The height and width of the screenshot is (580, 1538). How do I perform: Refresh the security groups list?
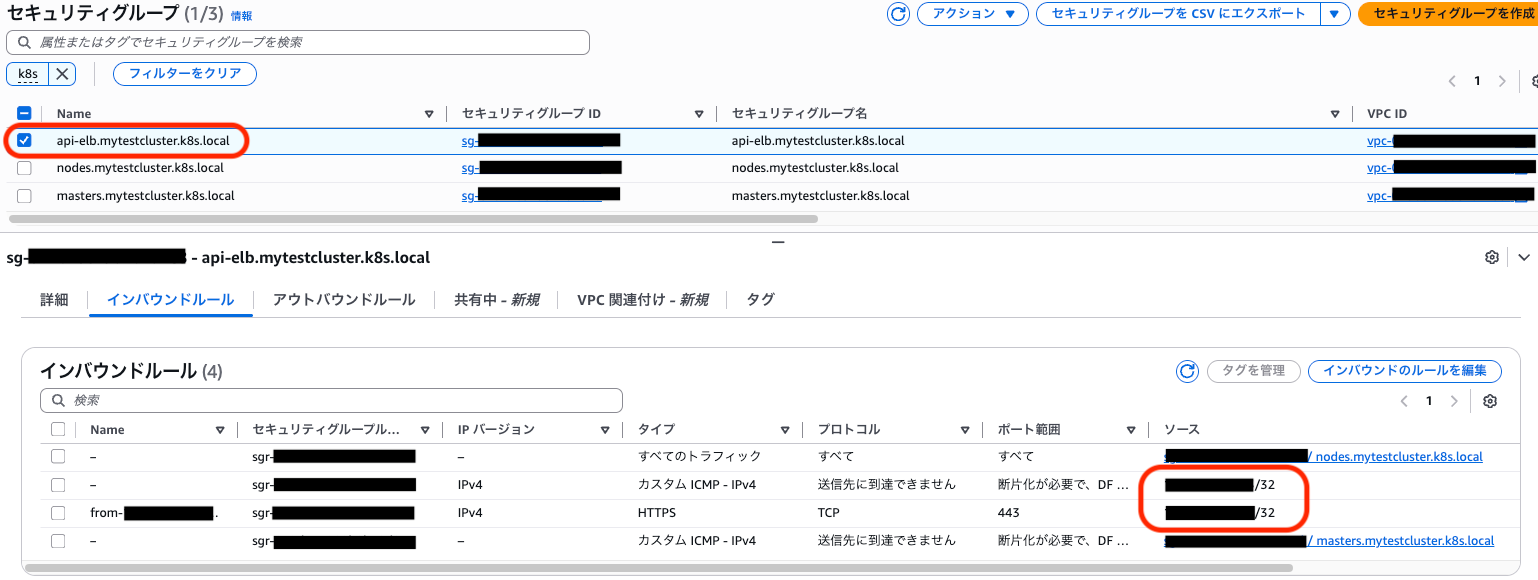[x=898, y=14]
